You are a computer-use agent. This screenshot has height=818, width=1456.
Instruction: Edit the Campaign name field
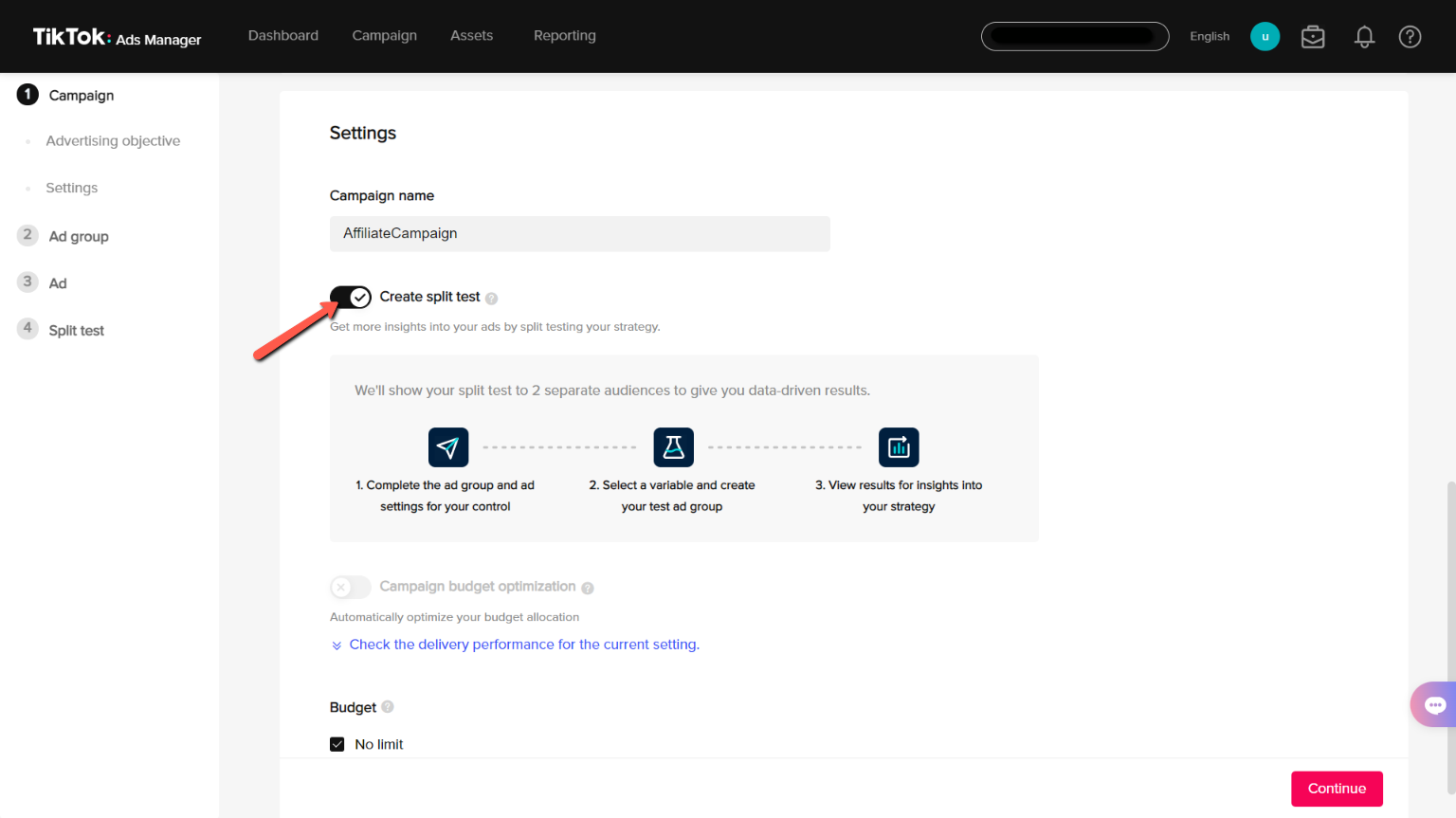click(579, 233)
